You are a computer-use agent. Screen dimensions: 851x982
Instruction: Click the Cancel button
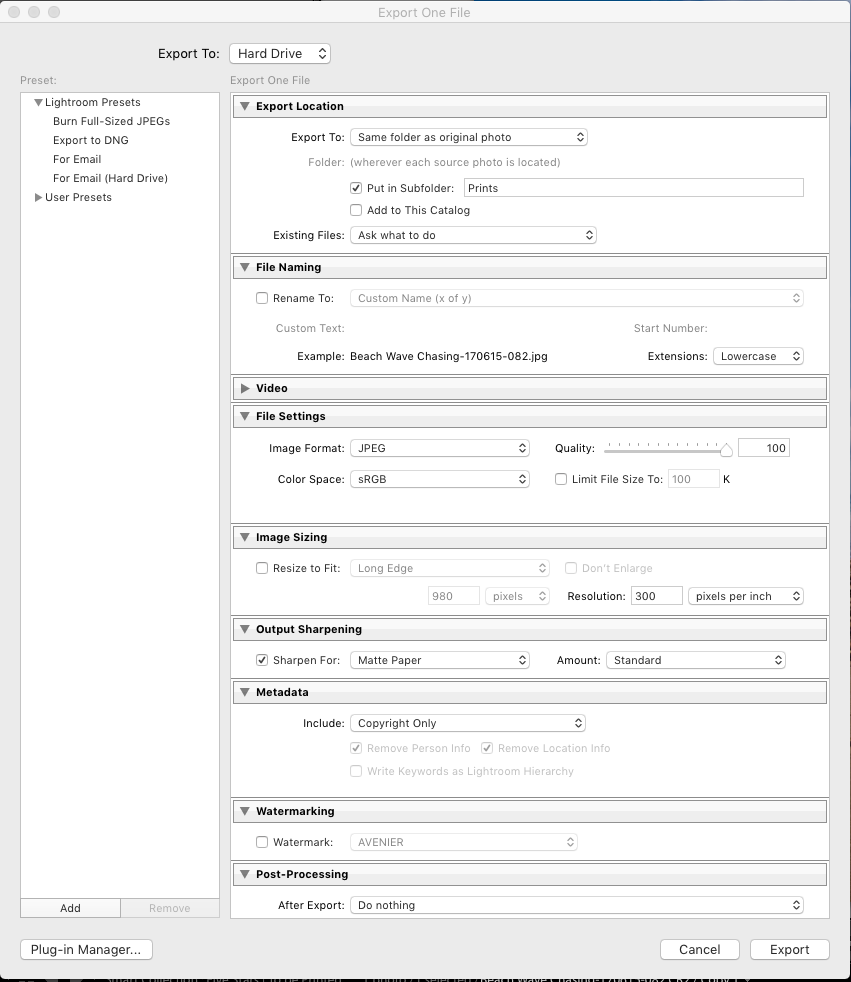pos(699,949)
